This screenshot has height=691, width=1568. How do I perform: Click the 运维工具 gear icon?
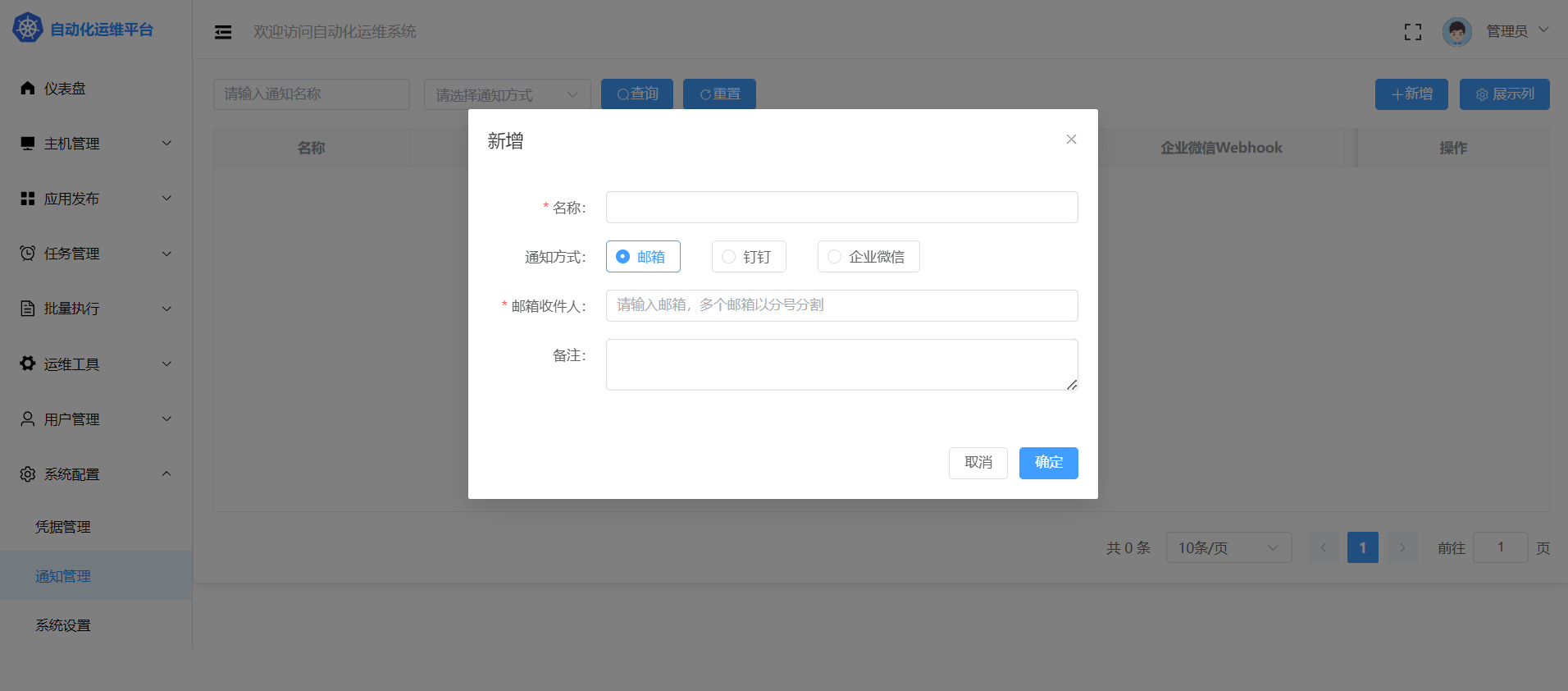point(28,364)
